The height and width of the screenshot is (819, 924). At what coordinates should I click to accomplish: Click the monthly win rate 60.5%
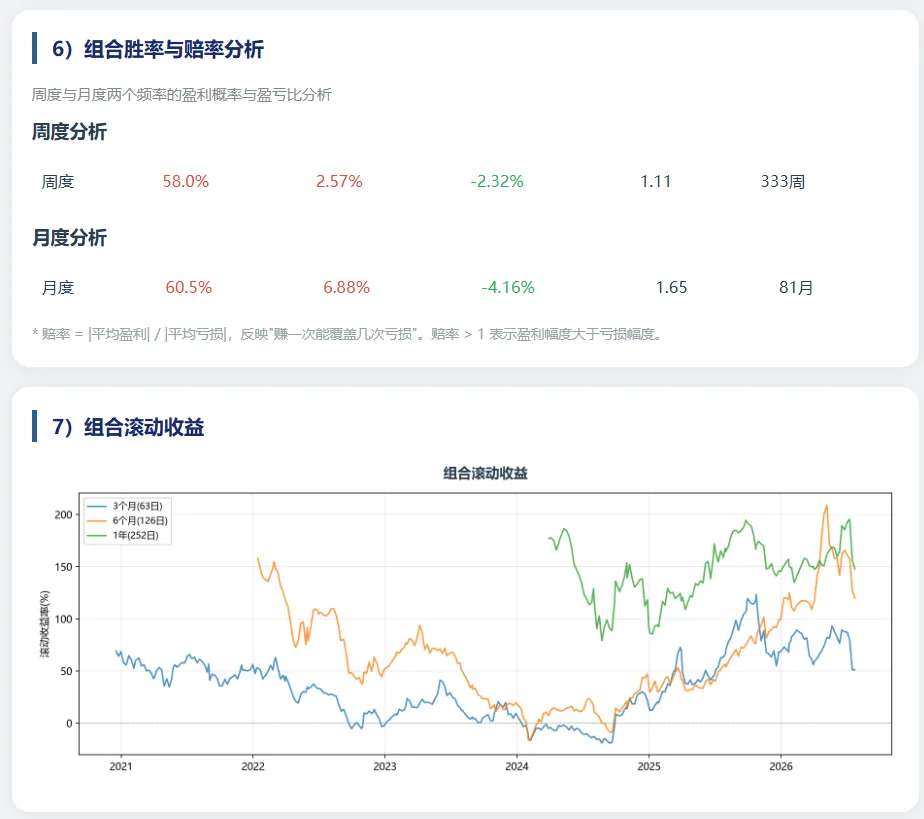(189, 288)
